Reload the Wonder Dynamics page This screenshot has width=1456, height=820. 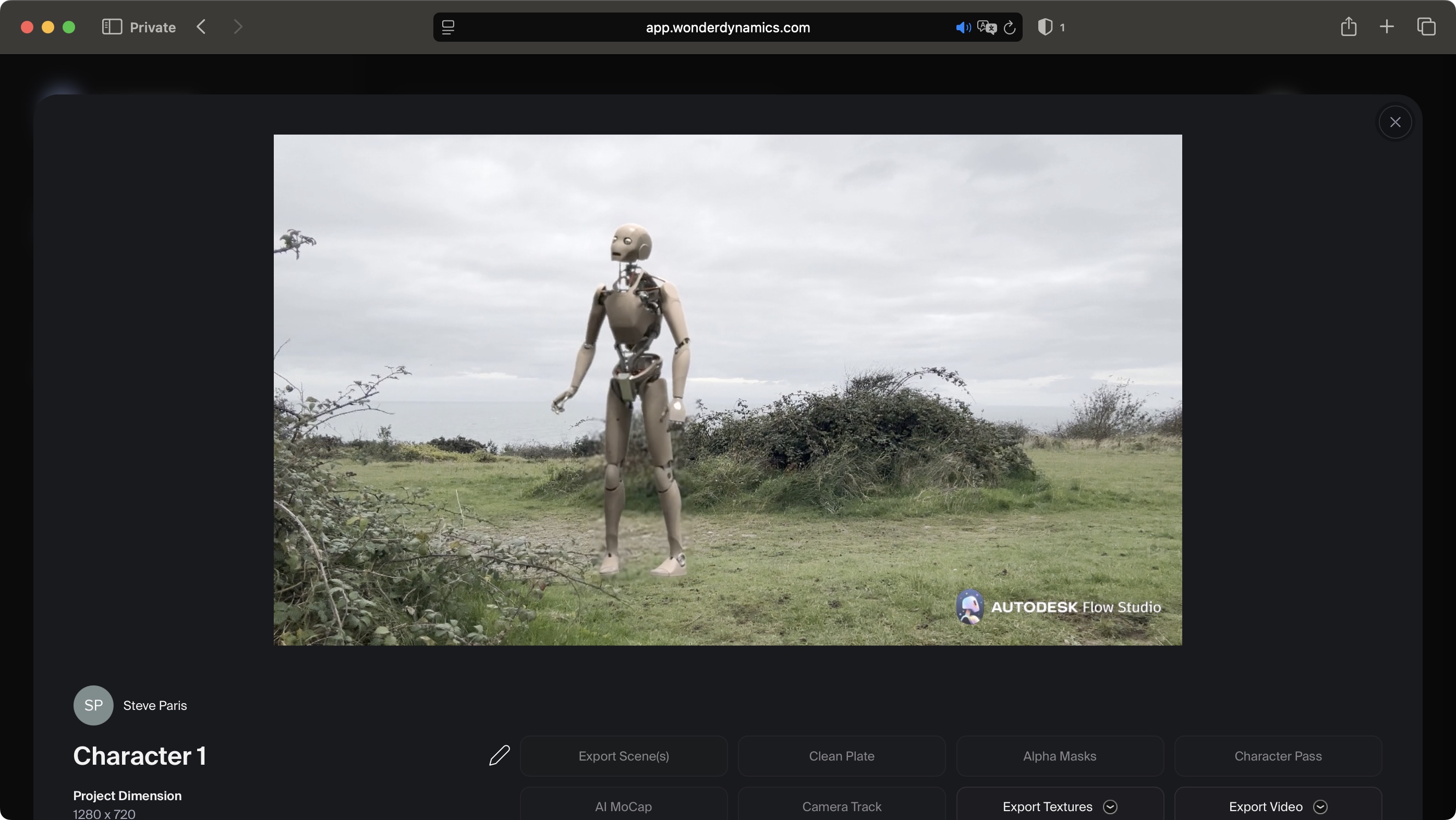1010,27
